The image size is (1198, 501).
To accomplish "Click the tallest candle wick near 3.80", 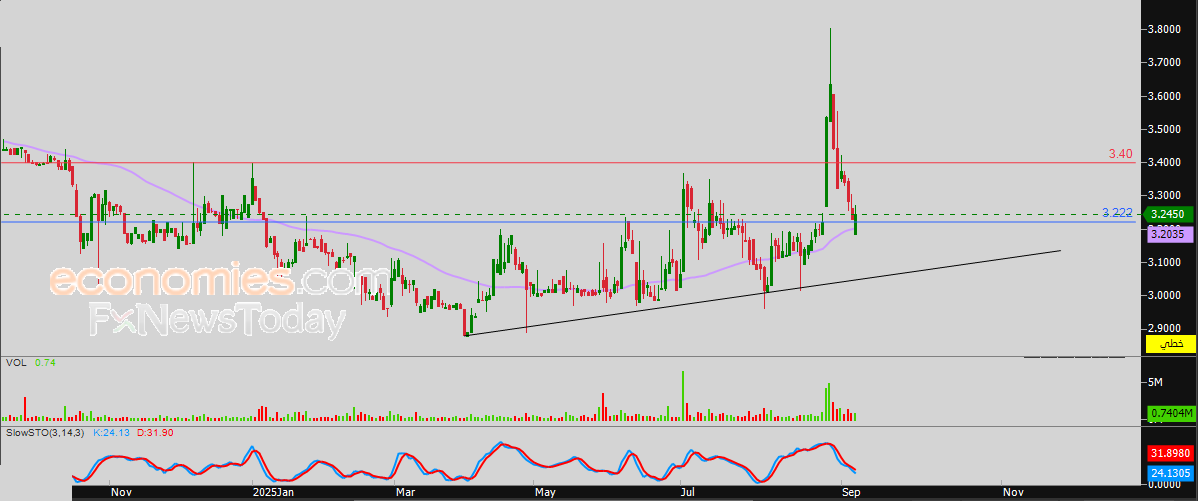I will pyautogui.click(x=831, y=55).
